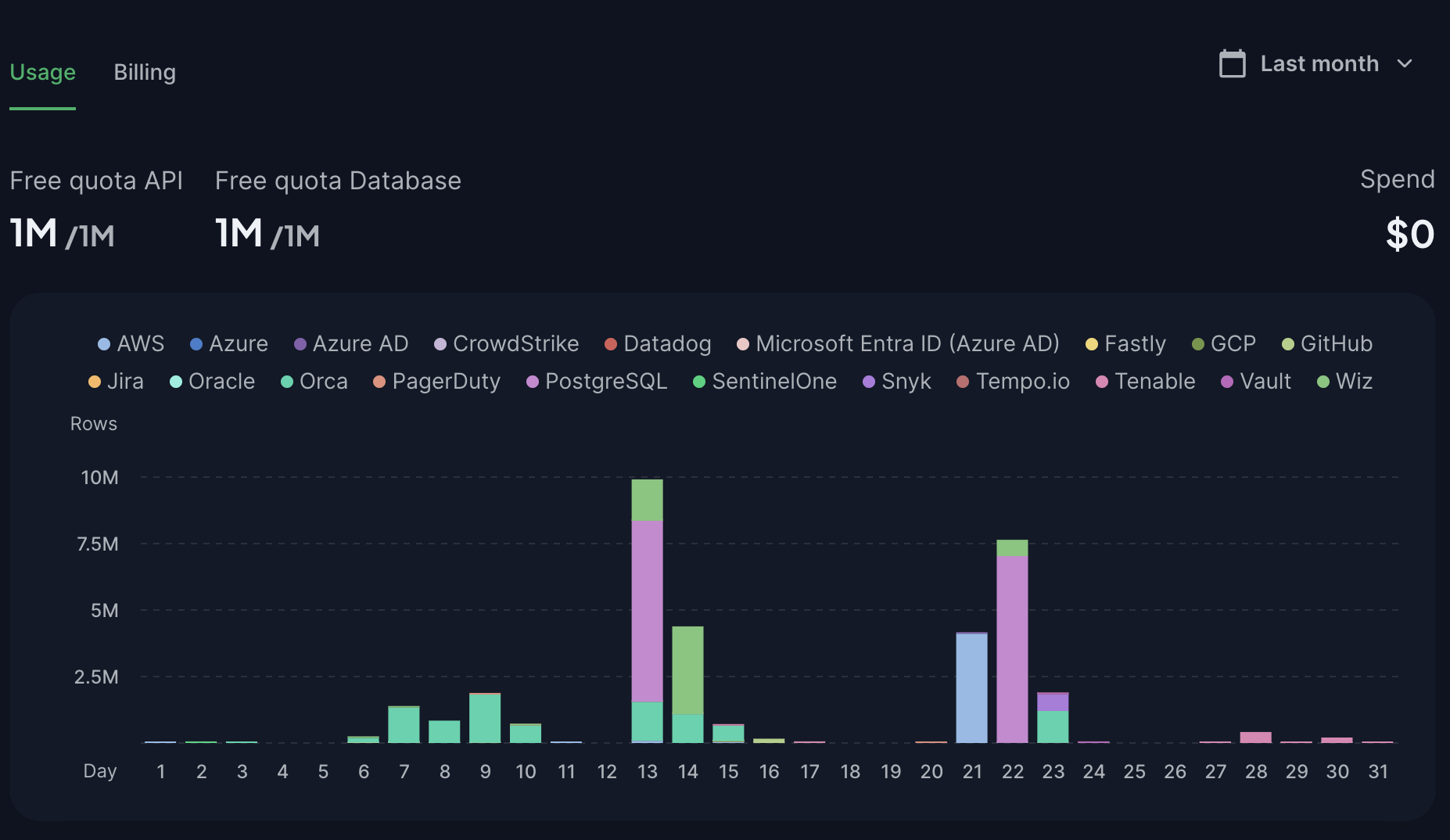The width and height of the screenshot is (1450, 840).
Task: Switch to the Usage tab
Action: (x=42, y=72)
